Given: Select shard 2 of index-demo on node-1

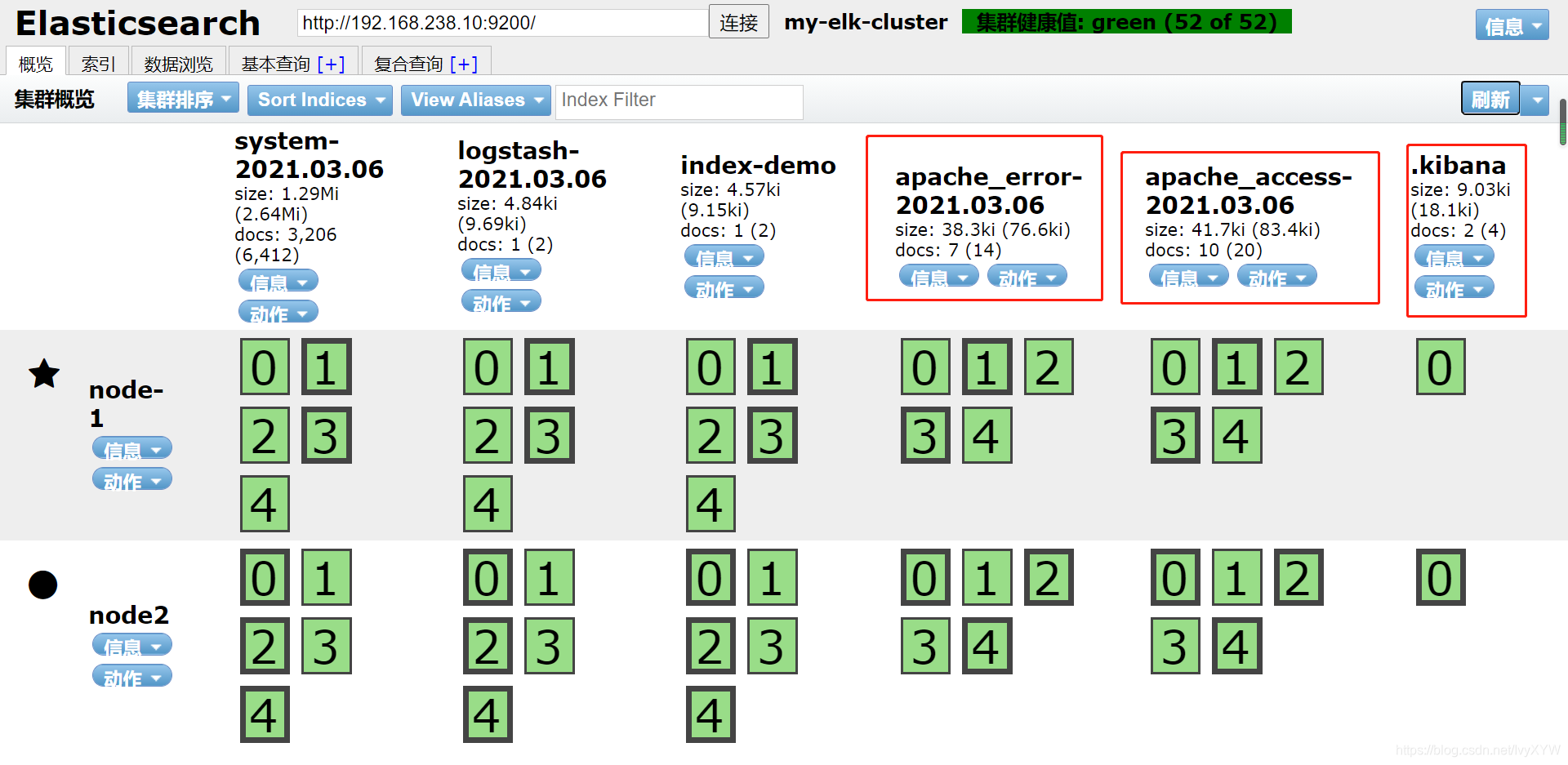Looking at the screenshot, I should (x=710, y=435).
